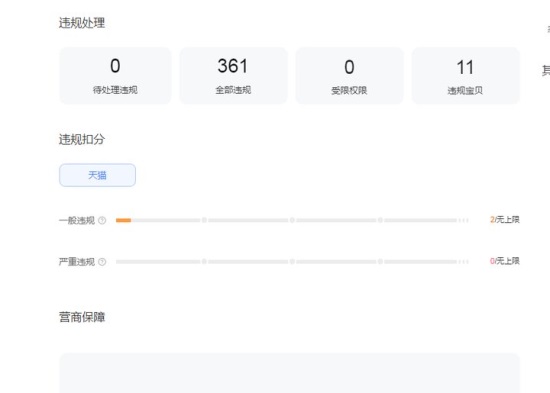Click first milestone dot on 一般违规 bar
The height and width of the screenshot is (393, 550).
tap(204, 220)
